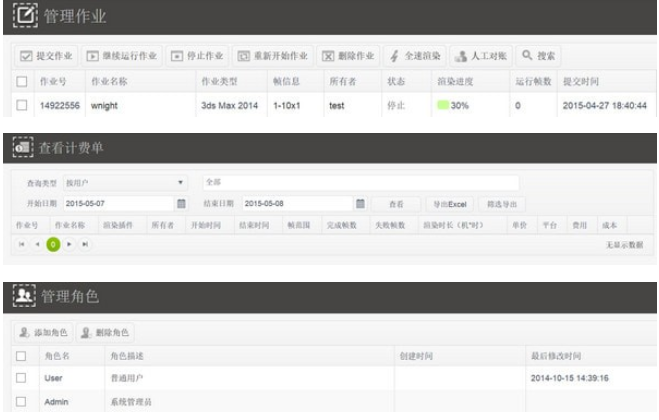Go to the previous billing page

click(37, 244)
